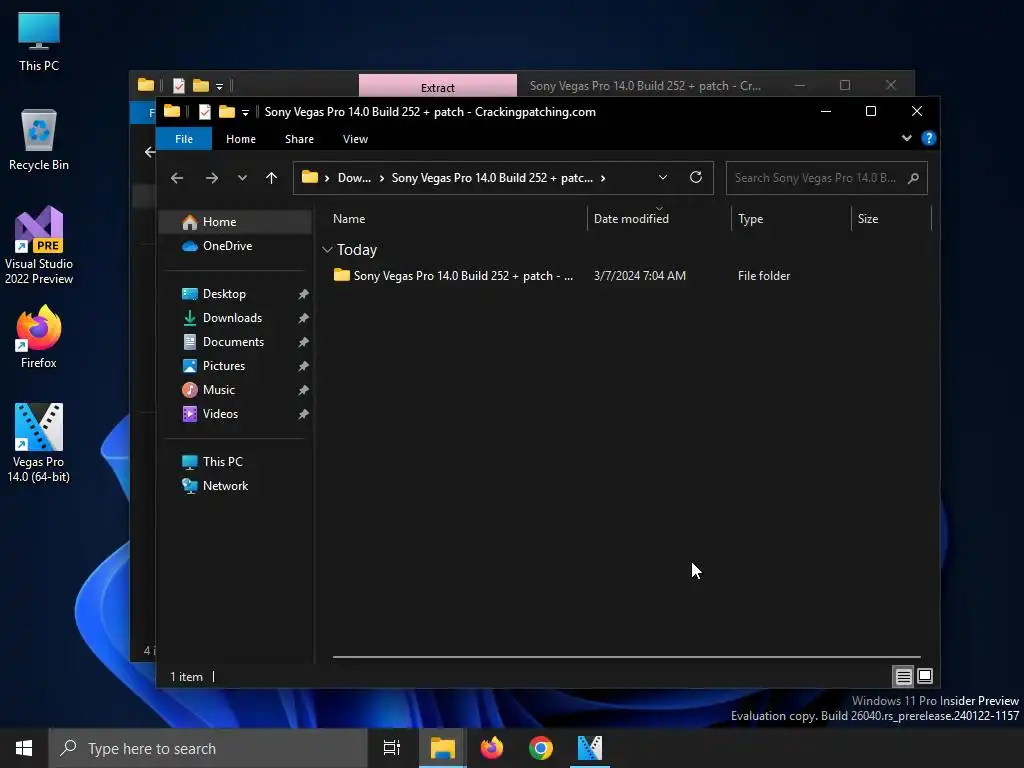
Task: Refresh the current folder view
Action: [x=696, y=178]
